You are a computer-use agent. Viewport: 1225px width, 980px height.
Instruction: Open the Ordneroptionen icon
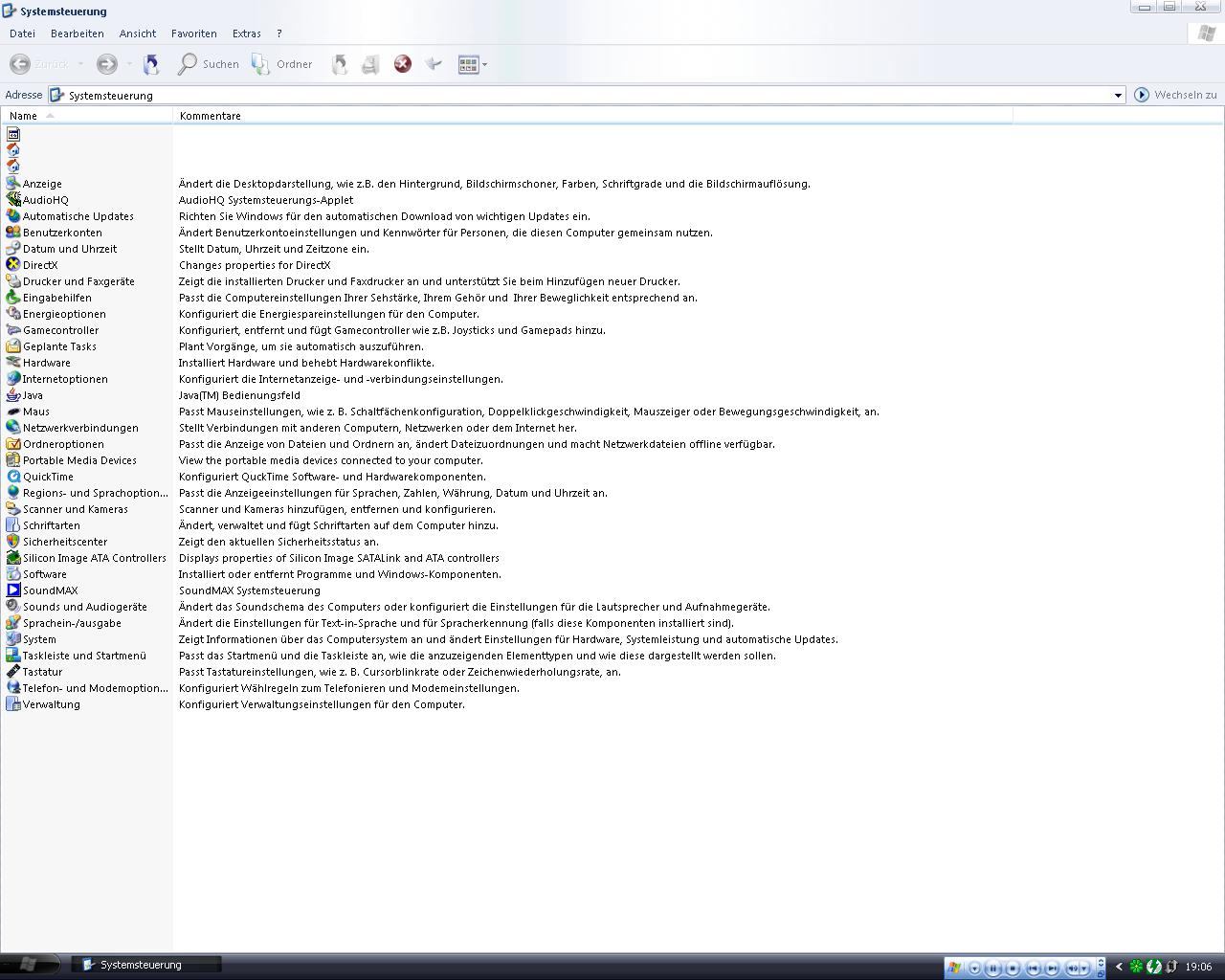click(13, 444)
